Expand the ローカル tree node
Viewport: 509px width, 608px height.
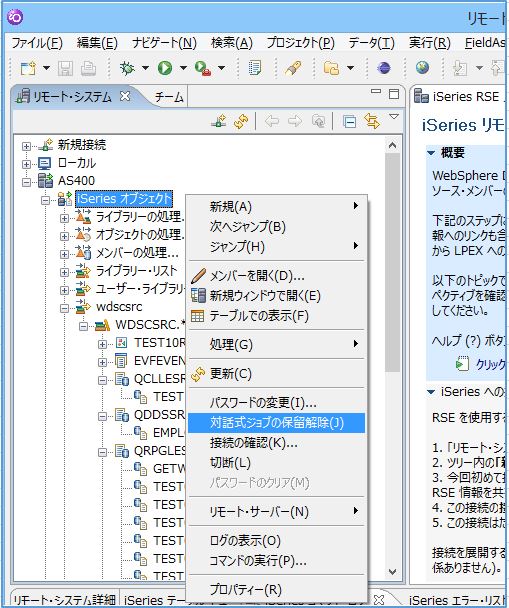26,164
